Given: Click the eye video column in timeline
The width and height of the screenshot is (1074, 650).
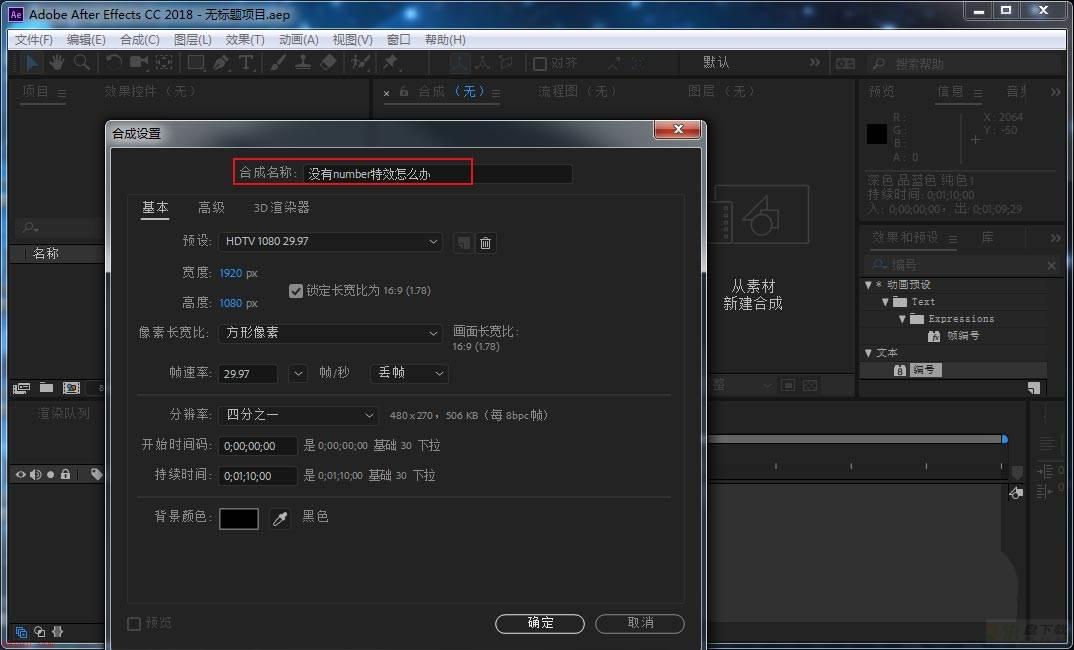Looking at the screenshot, I should [x=21, y=474].
